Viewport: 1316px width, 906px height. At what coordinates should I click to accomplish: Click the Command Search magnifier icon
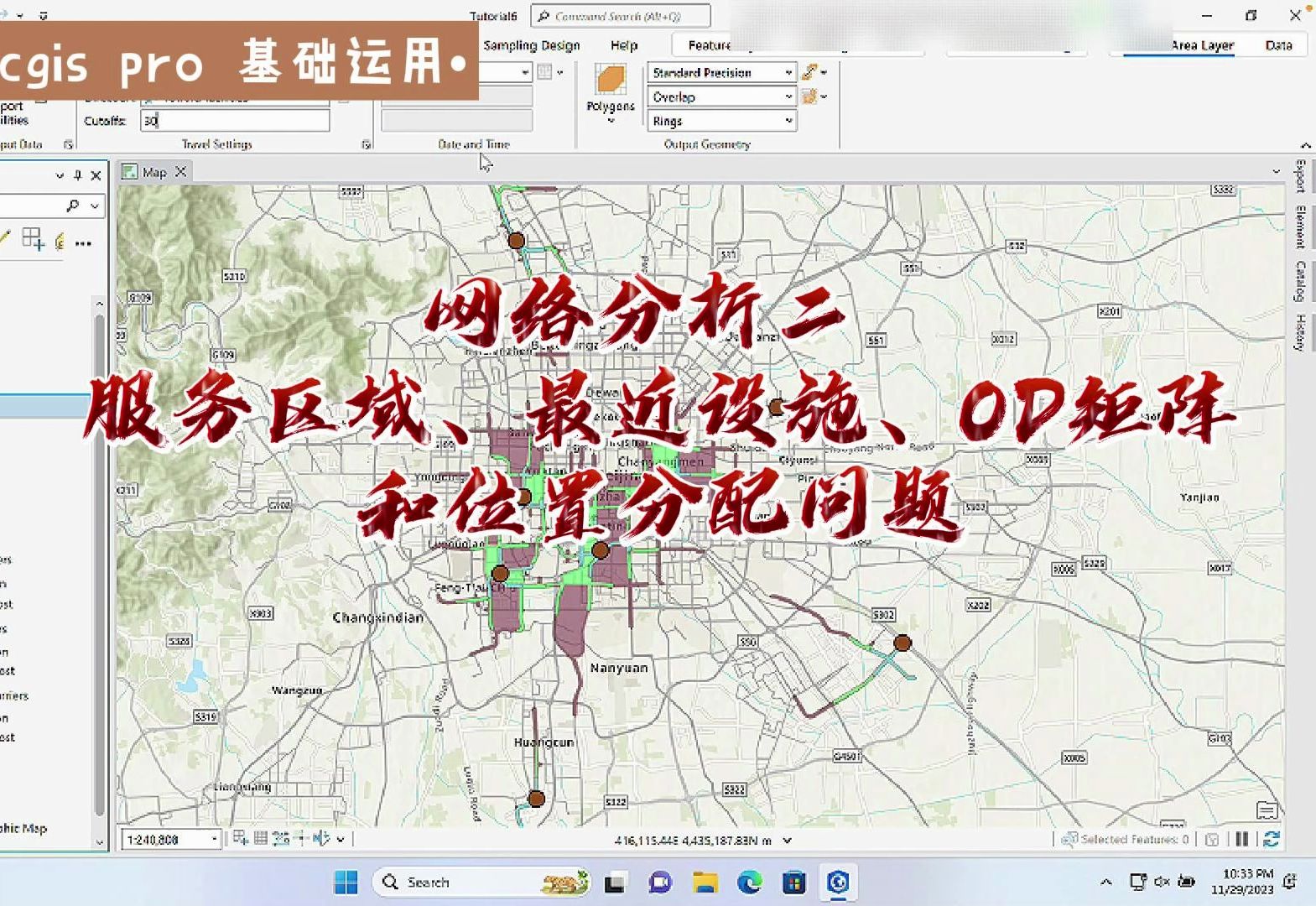544,16
